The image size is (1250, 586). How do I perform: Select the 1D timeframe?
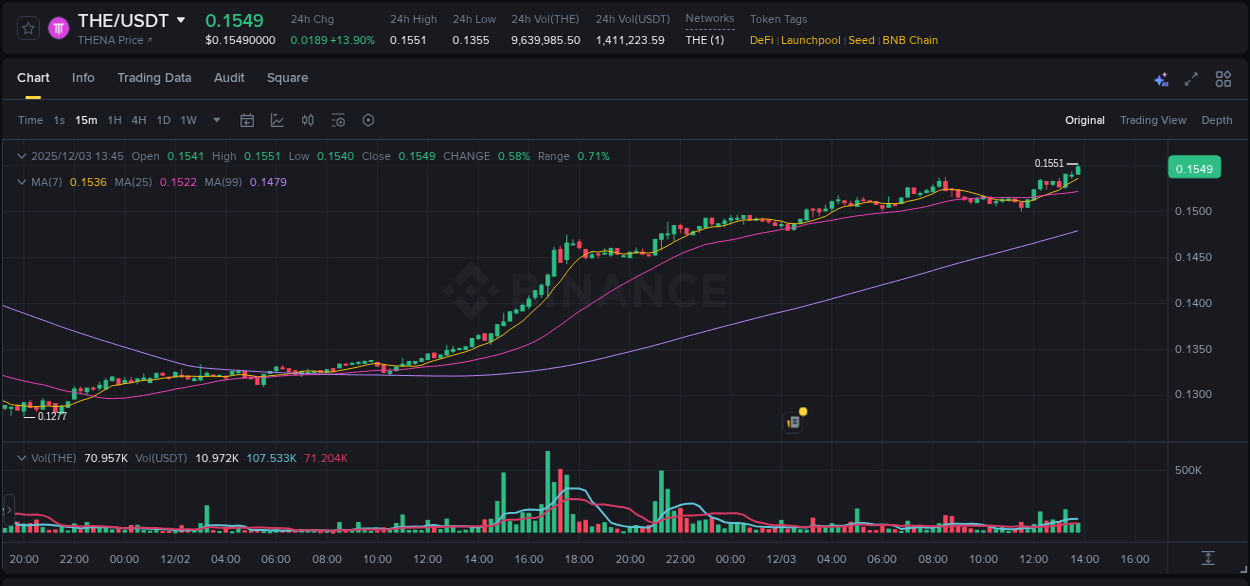point(163,120)
